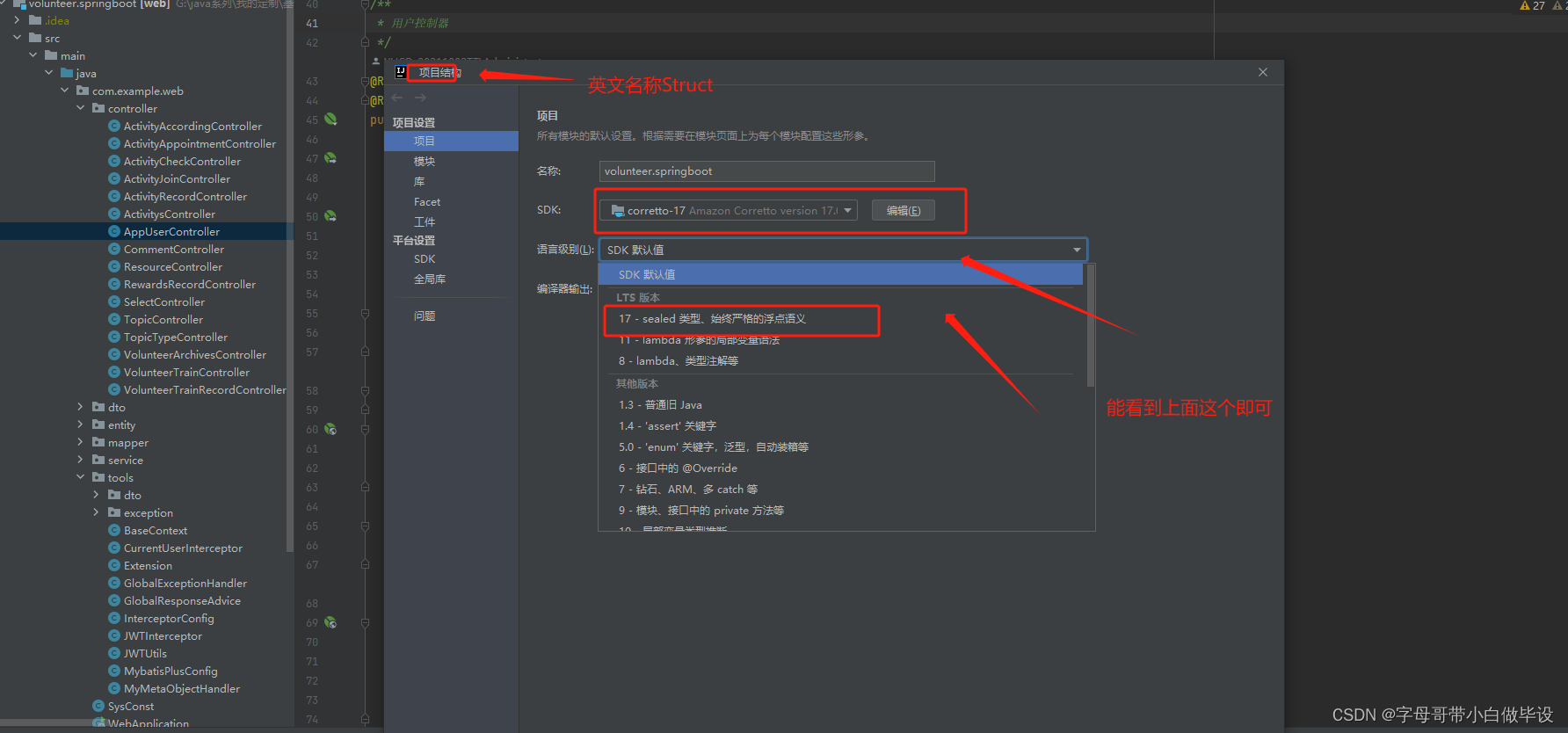Navigate forward in Project Structure dialog
The width and height of the screenshot is (1568, 733).
pos(420,98)
